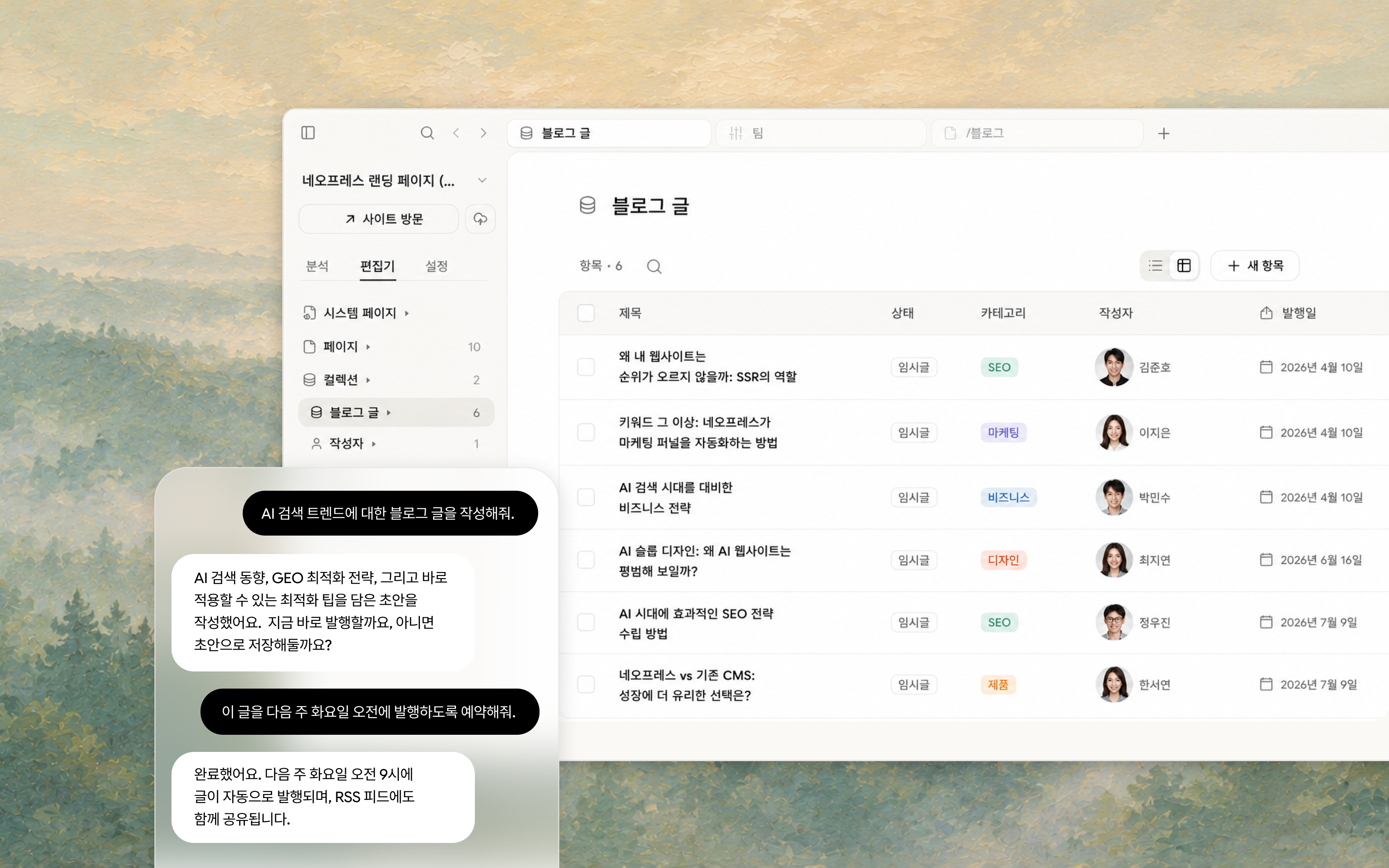Image resolution: width=1389 pixels, height=868 pixels.
Task: Click the 제품 category tag
Action: (998, 684)
